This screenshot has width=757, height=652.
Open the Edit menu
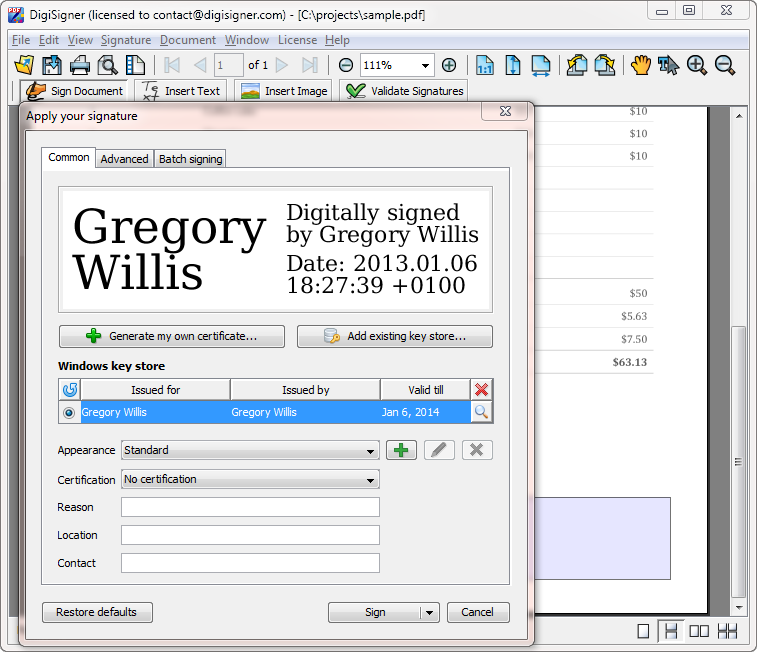[49, 40]
